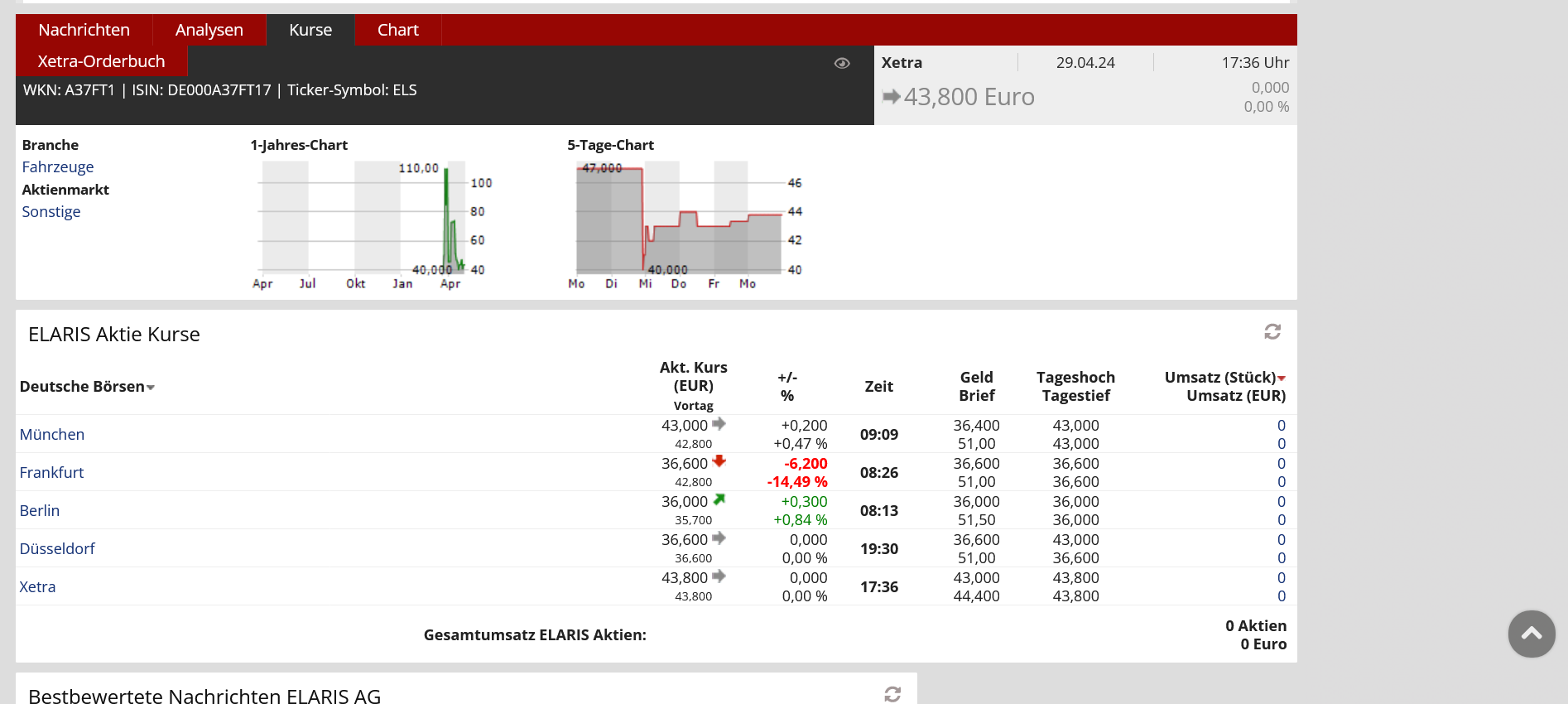Switch to the Analysen tab
Viewport: 1568px width, 704px height.
209,30
